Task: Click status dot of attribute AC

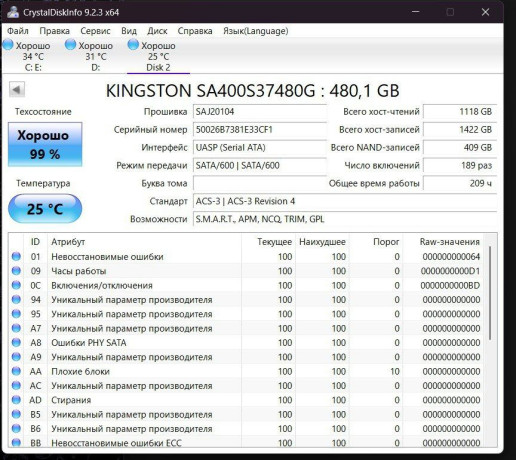Action: (x=16, y=385)
